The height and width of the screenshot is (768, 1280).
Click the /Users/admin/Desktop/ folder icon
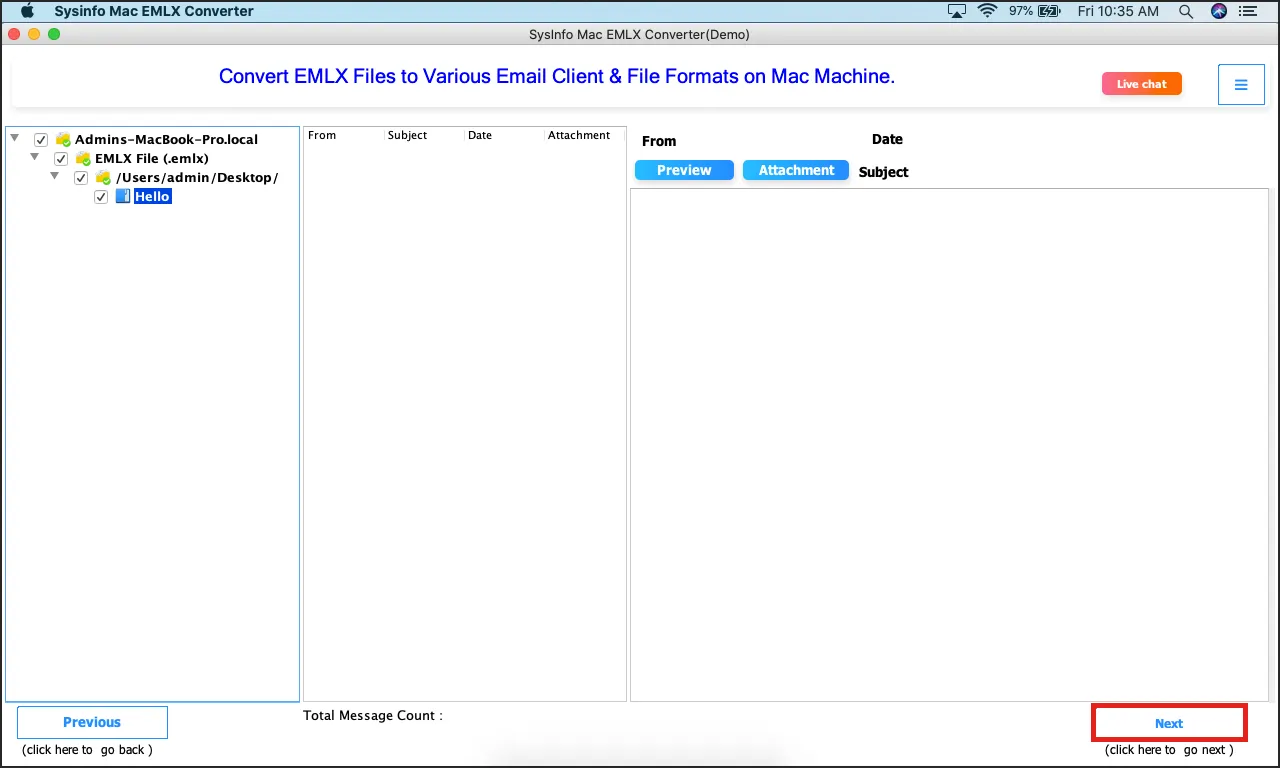(103, 178)
